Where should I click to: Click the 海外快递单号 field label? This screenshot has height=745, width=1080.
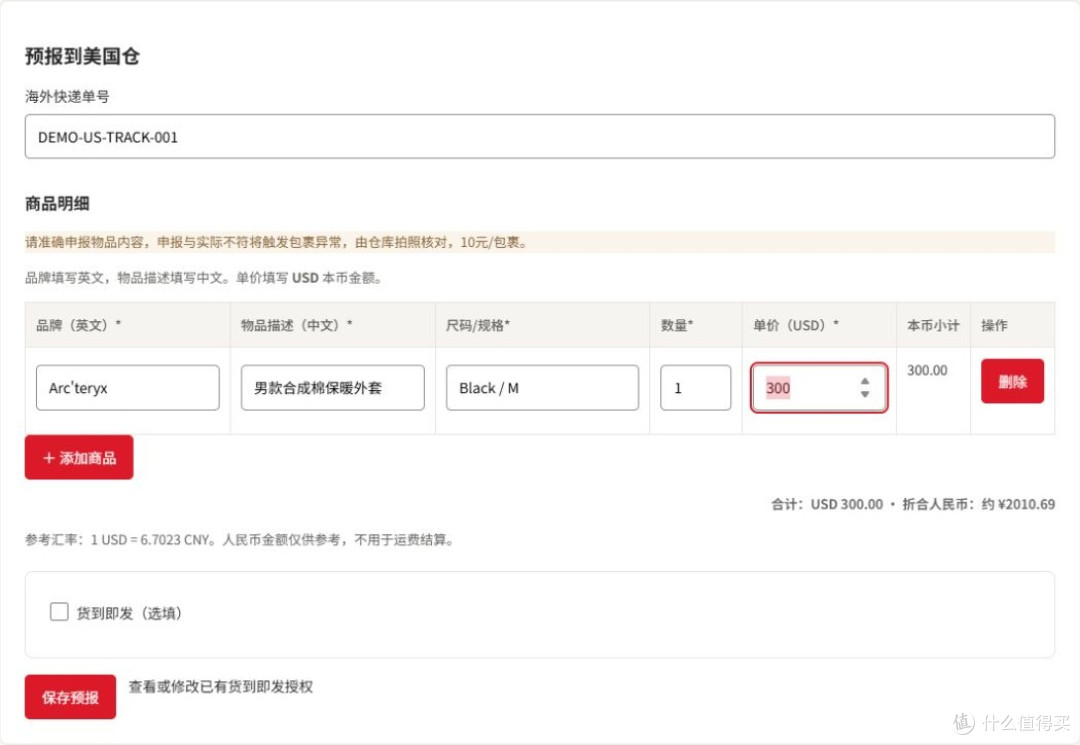[x=68, y=96]
